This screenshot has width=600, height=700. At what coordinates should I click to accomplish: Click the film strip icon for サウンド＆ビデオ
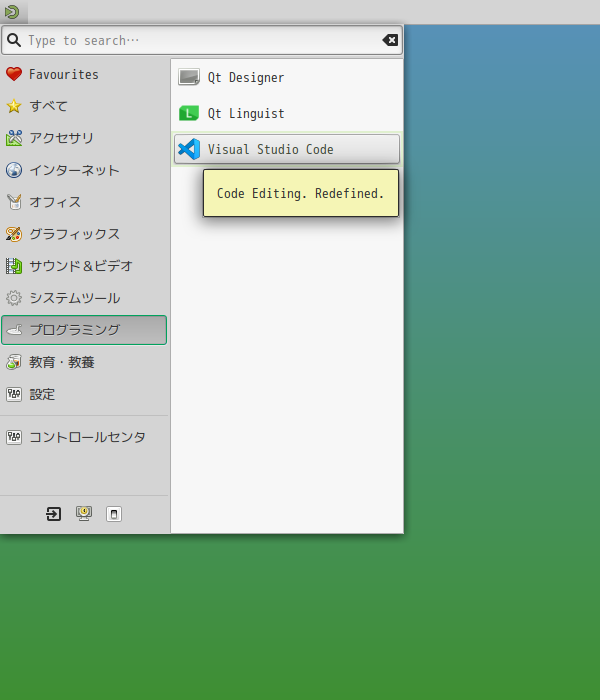[x=14, y=266]
